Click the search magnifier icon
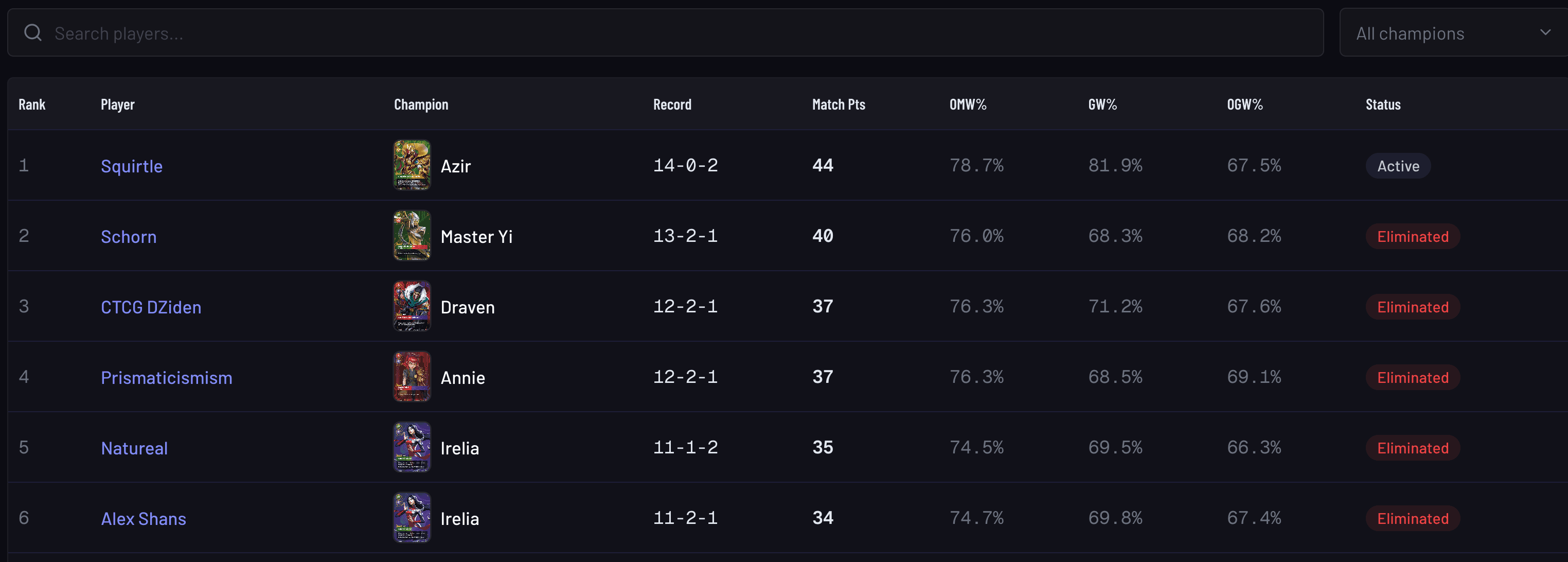 (x=33, y=32)
